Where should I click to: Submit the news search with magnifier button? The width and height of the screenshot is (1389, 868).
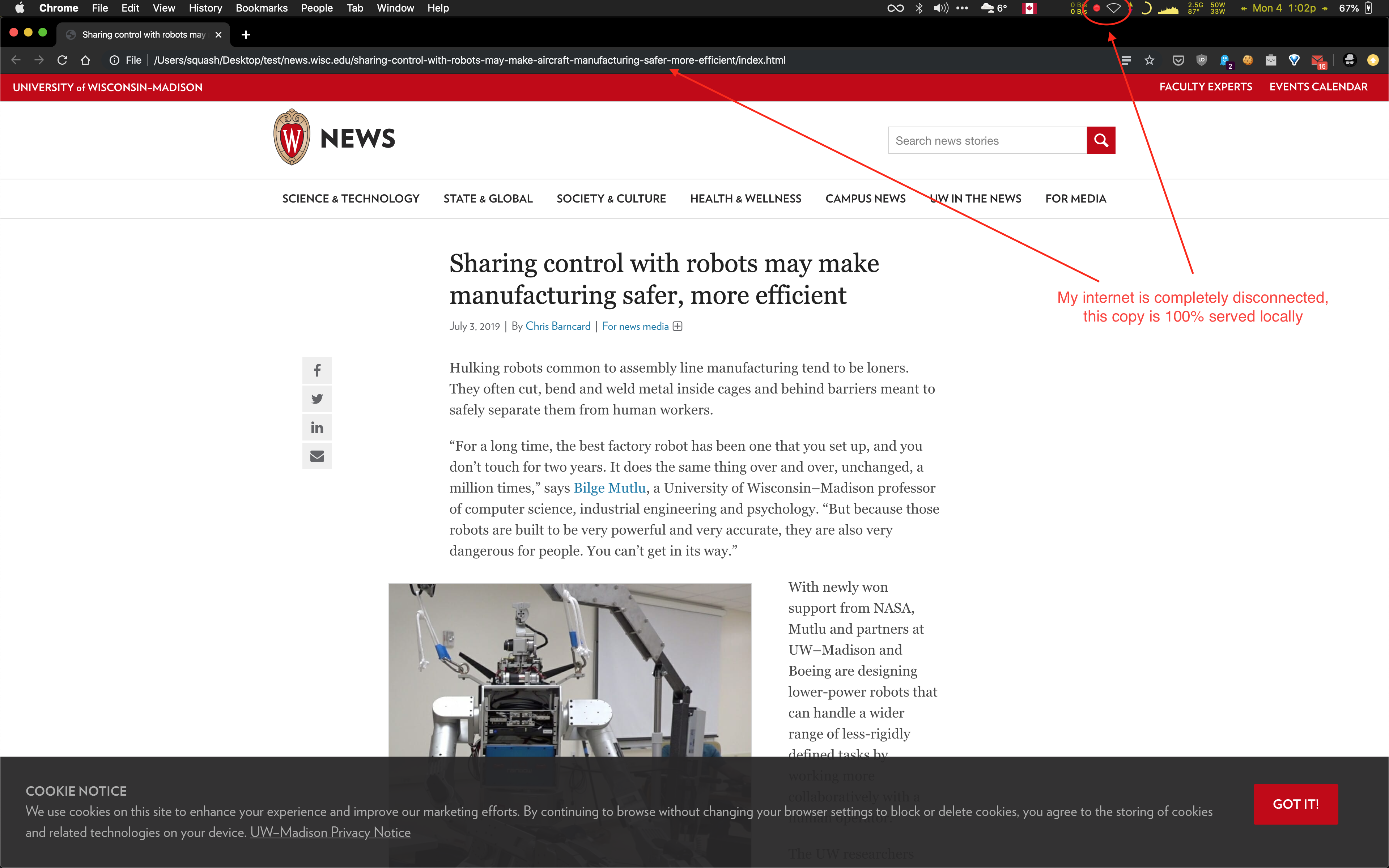click(x=1101, y=140)
